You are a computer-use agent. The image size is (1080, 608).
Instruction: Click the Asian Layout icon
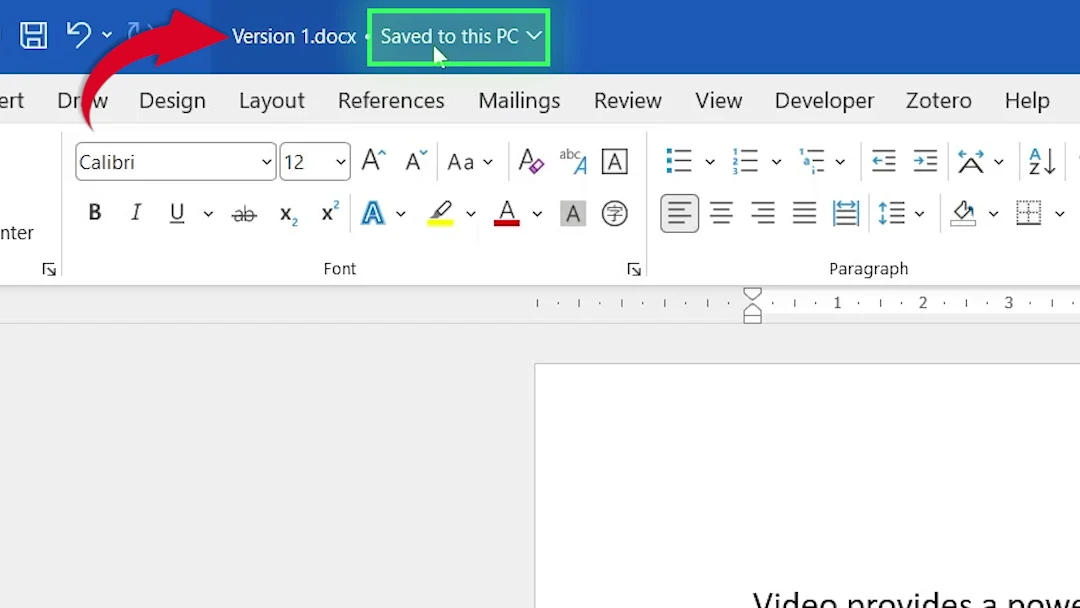(970, 161)
